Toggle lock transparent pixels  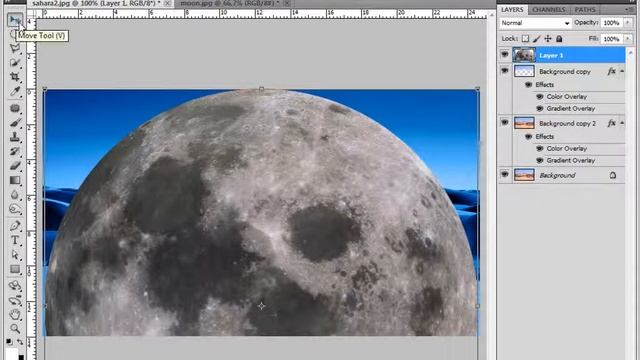pos(525,39)
